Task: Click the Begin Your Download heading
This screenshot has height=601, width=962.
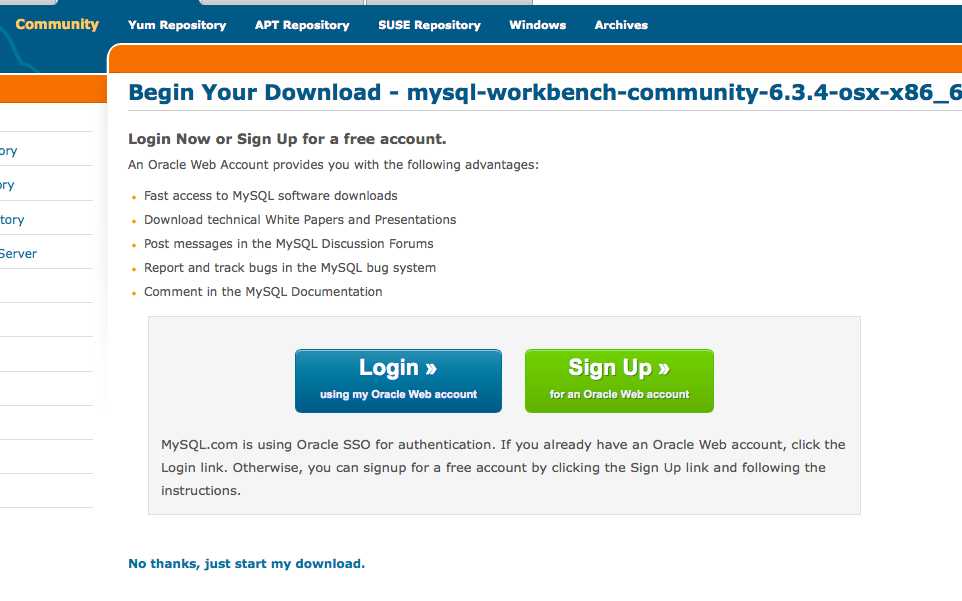Action: click(545, 92)
